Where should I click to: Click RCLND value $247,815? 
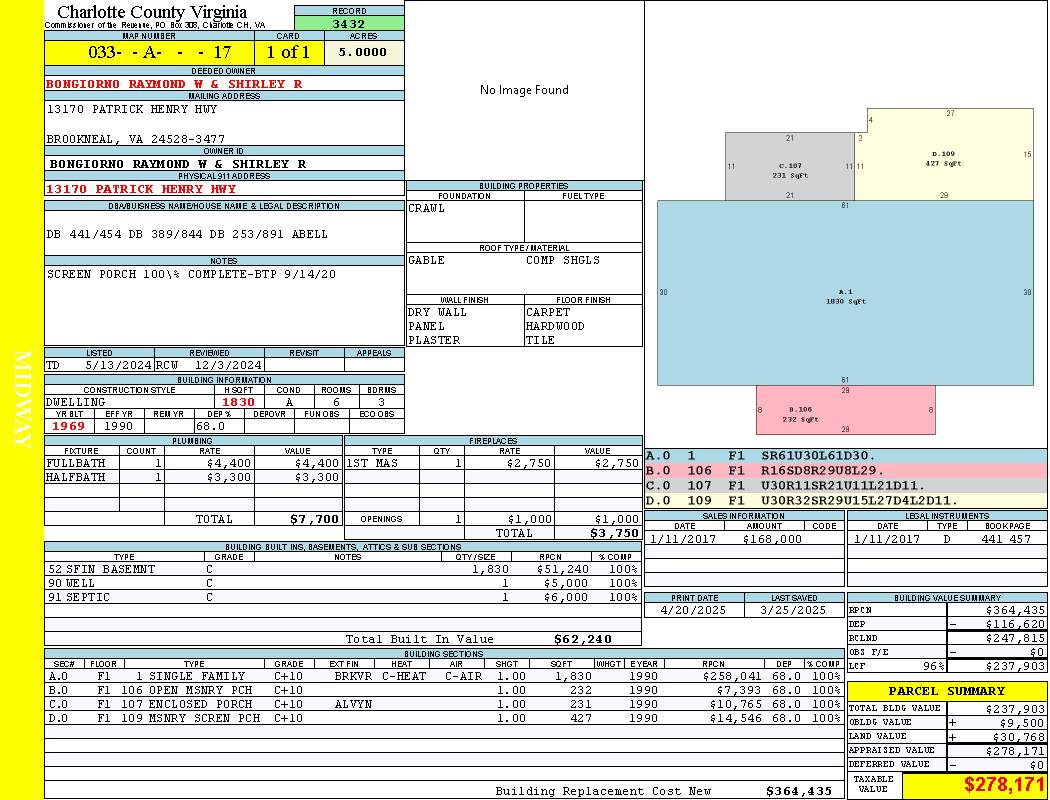tap(1015, 639)
